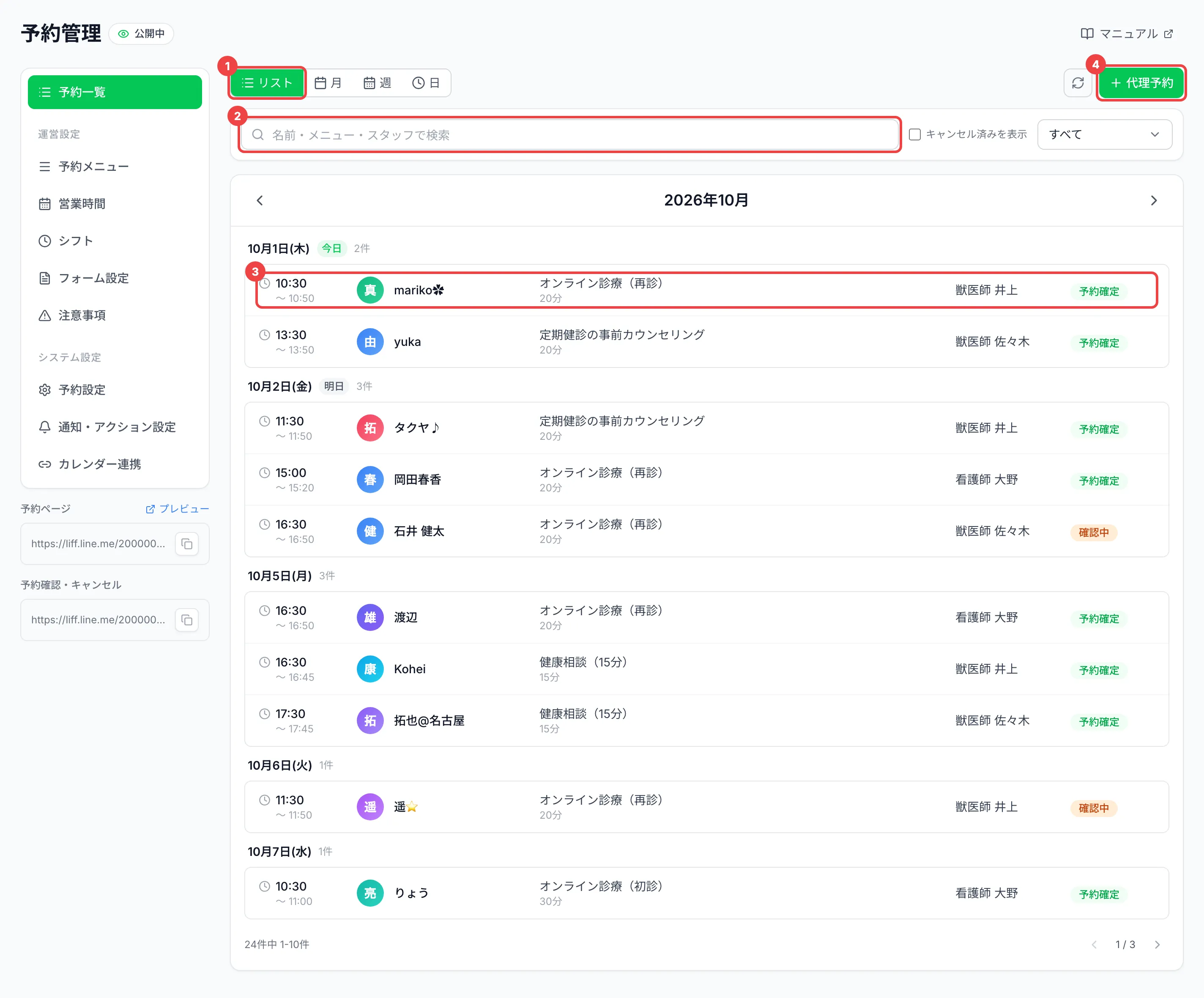The height and width of the screenshot is (998, 1204).
Task: Open フォーム設定 in sidebar
Action: 115,278
